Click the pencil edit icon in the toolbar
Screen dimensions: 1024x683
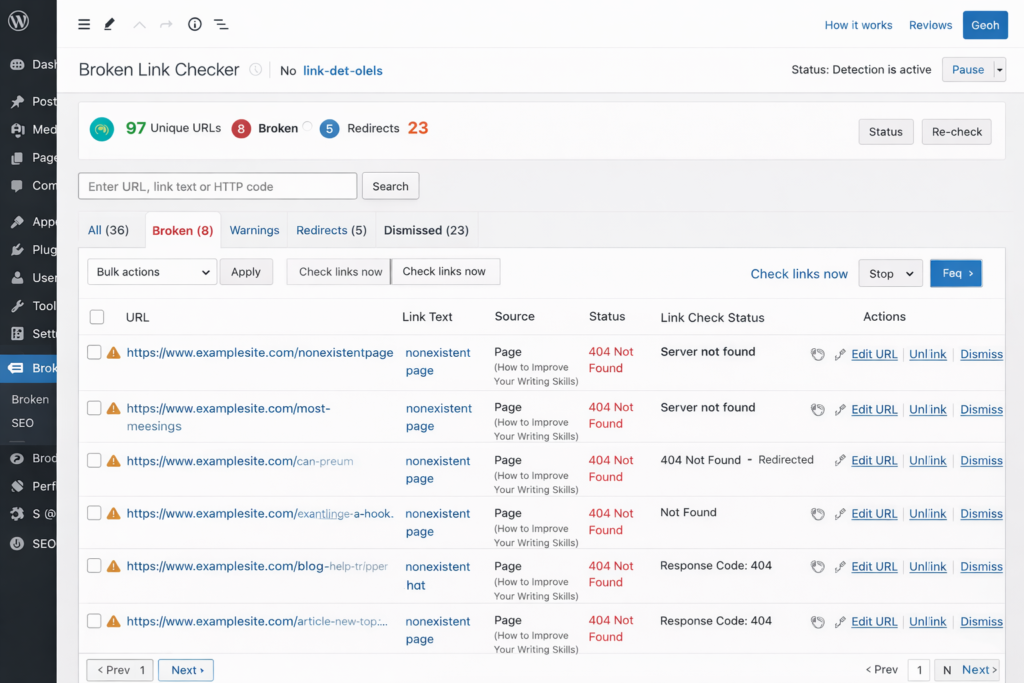click(108, 23)
